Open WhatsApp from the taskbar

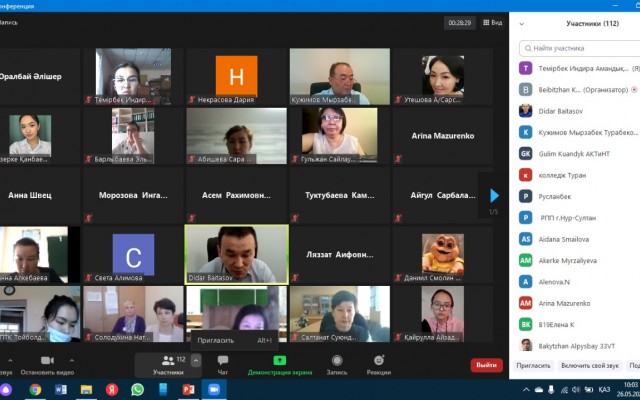click(x=137, y=389)
